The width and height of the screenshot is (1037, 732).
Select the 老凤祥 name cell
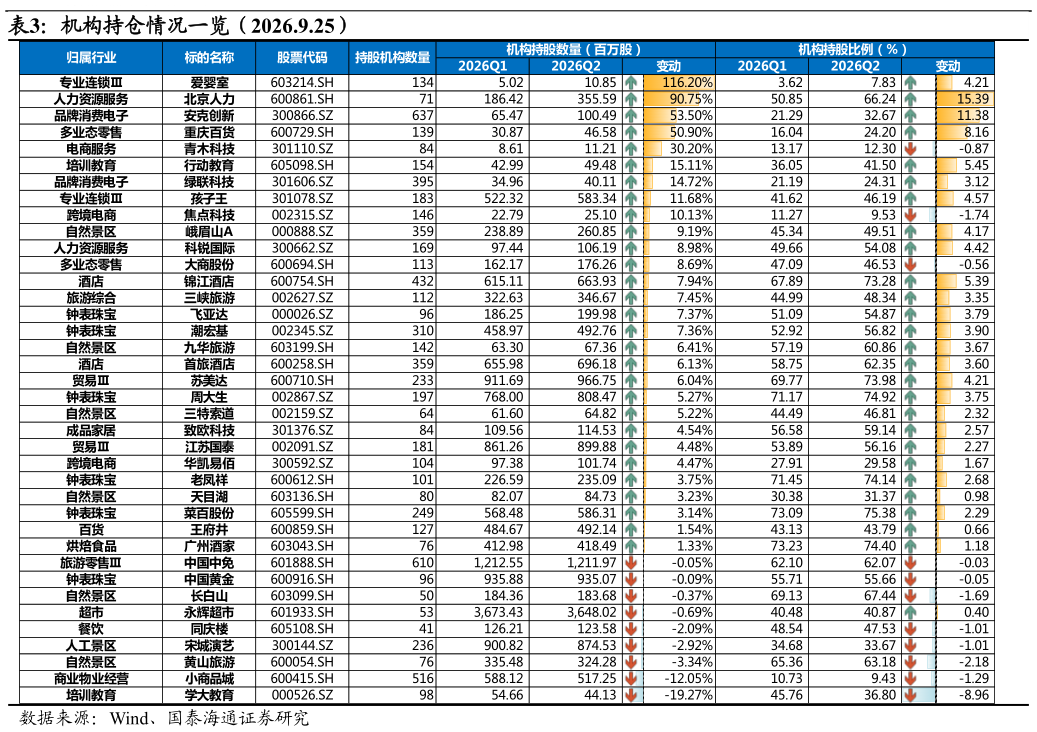coord(209,480)
